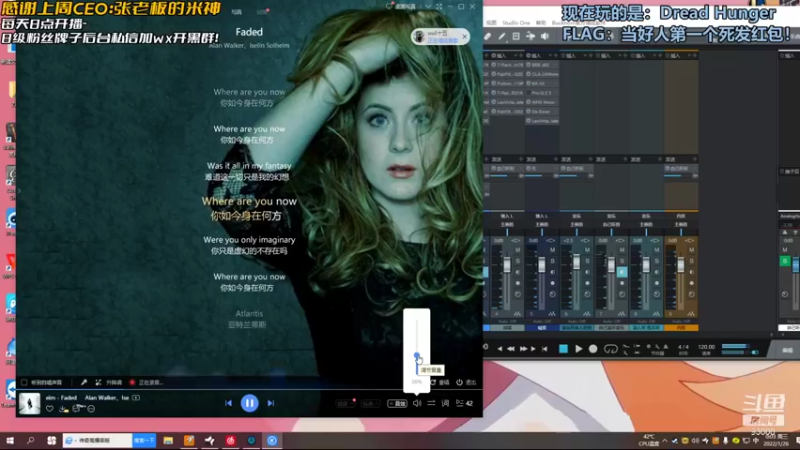The height and width of the screenshot is (450, 800).
Task: Solo mixer channel 5
Action: tap(553, 261)
